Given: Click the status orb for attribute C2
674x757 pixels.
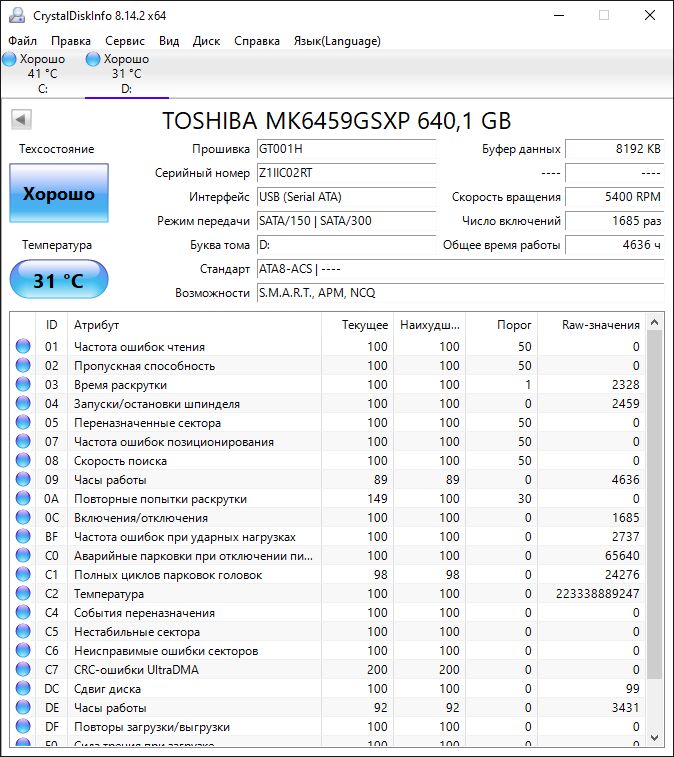Looking at the screenshot, I should 23,593.
